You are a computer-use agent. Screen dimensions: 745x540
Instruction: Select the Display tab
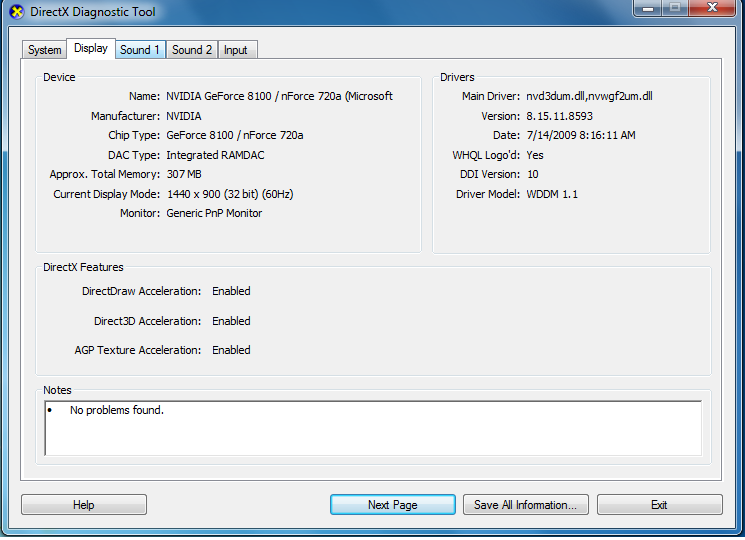(x=91, y=48)
